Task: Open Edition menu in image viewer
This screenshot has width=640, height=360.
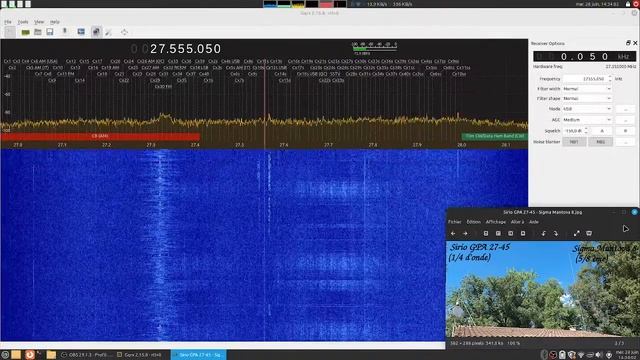Action: pyautogui.click(x=473, y=222)
